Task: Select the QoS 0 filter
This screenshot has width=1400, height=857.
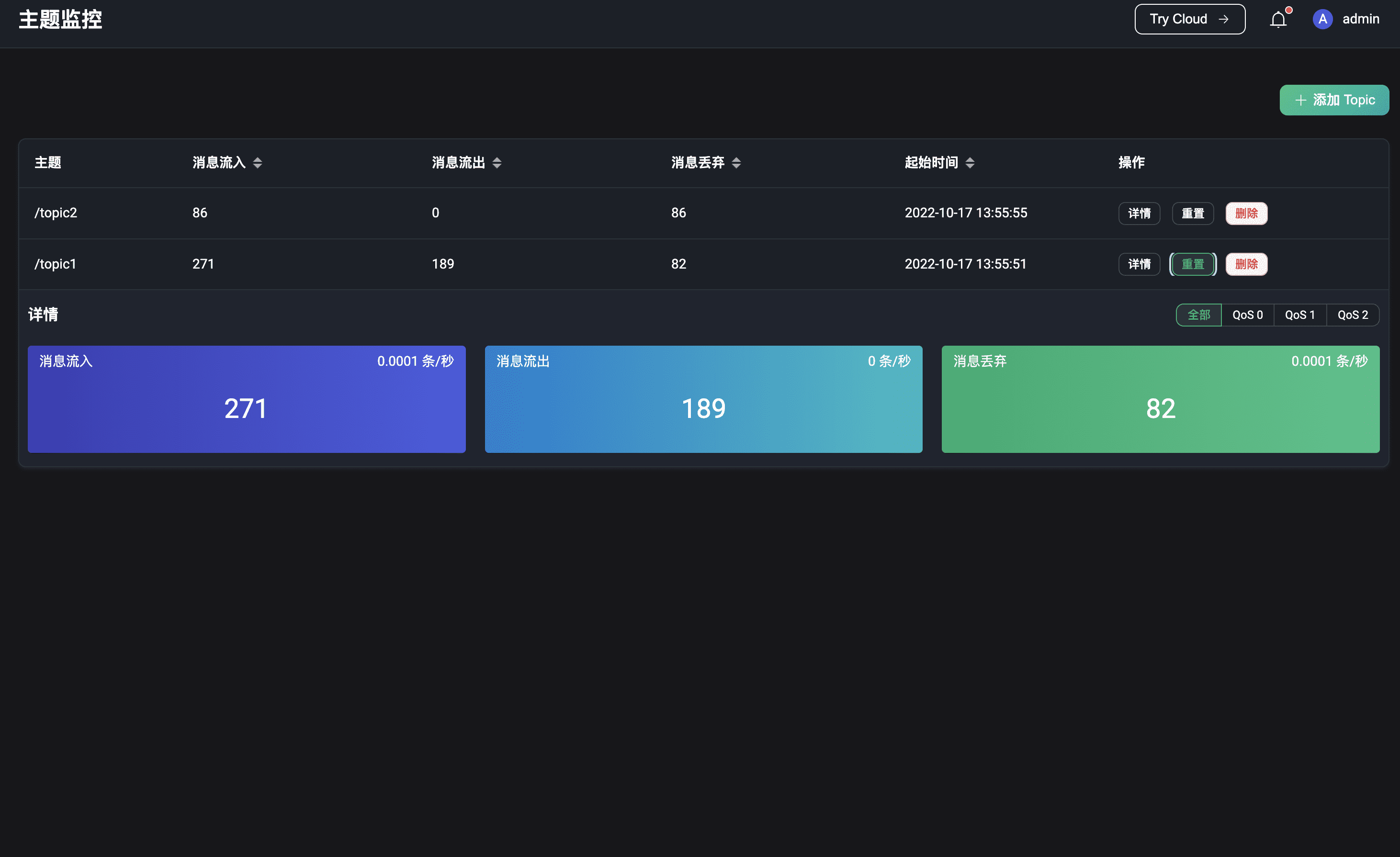Action: [1247, 315]
